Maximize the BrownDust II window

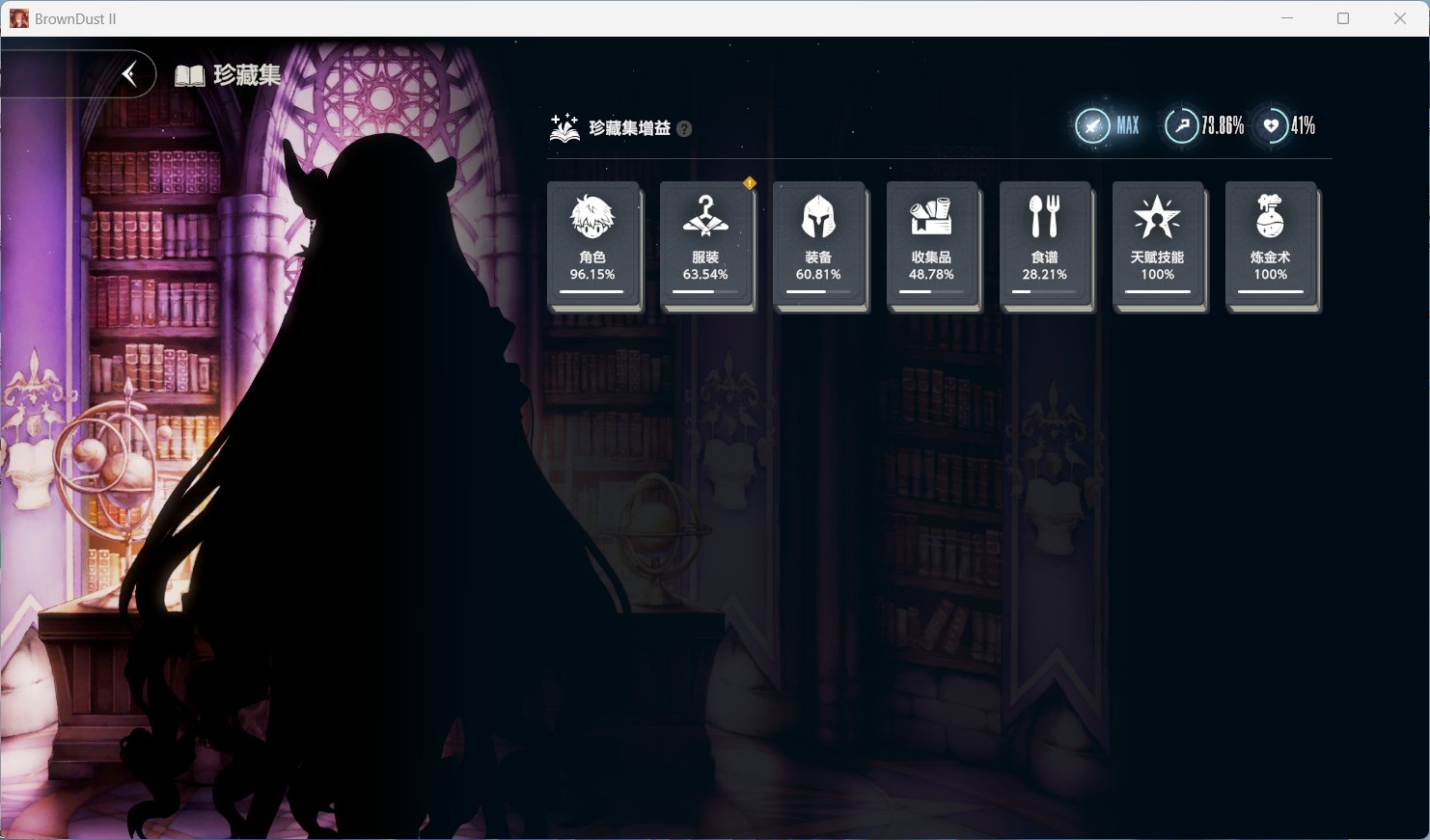[1342, 18]
